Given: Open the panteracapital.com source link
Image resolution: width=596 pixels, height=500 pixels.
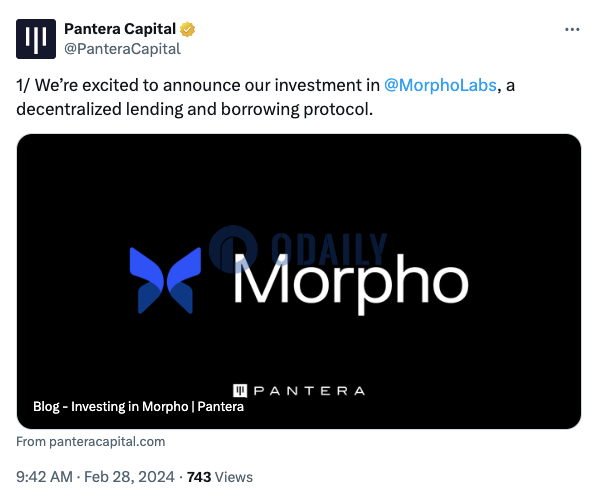Looking at the screenshot, I should [90, 441].
